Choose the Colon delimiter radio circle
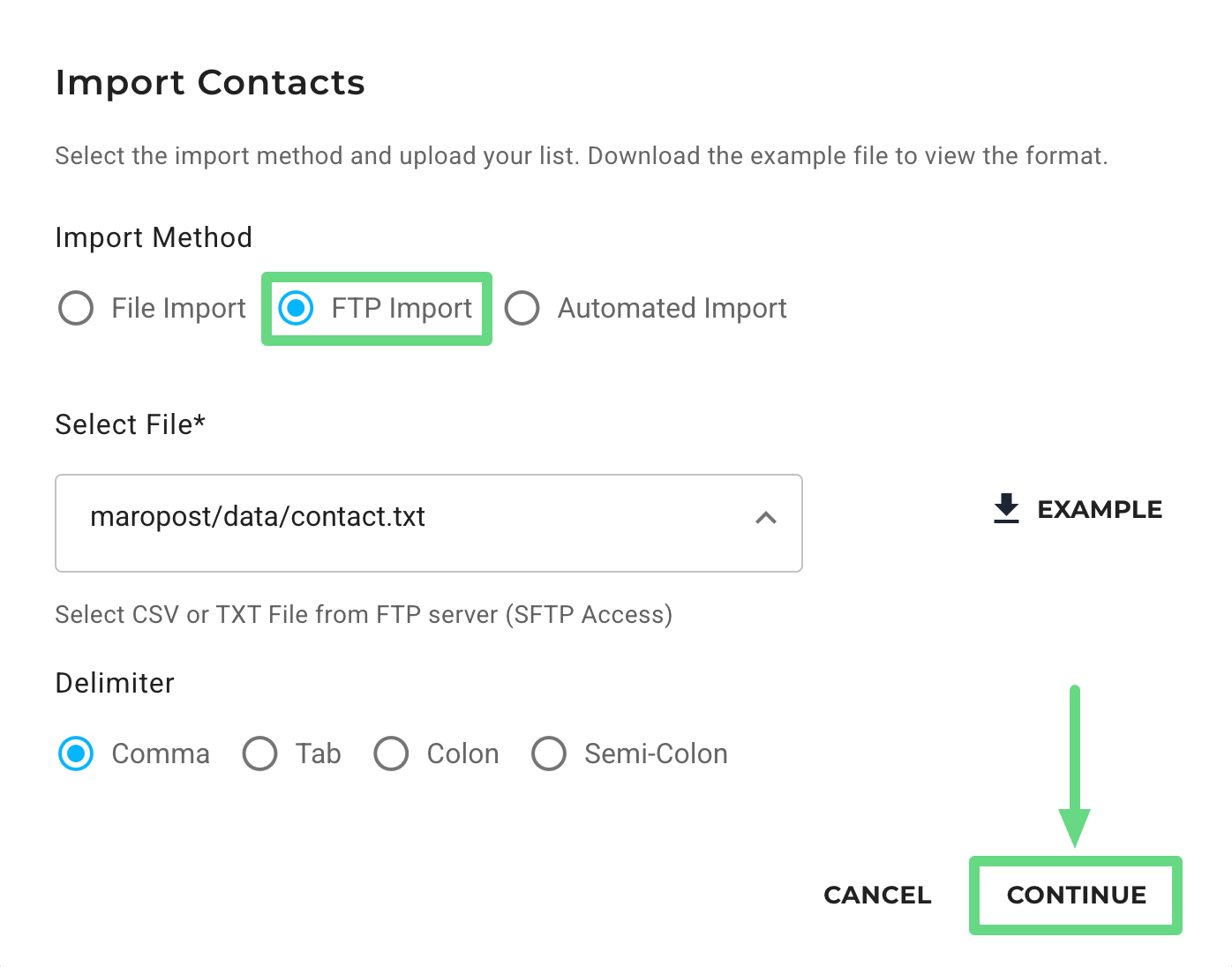Viewport: 1232px width, 967px height. coord(391,753)
